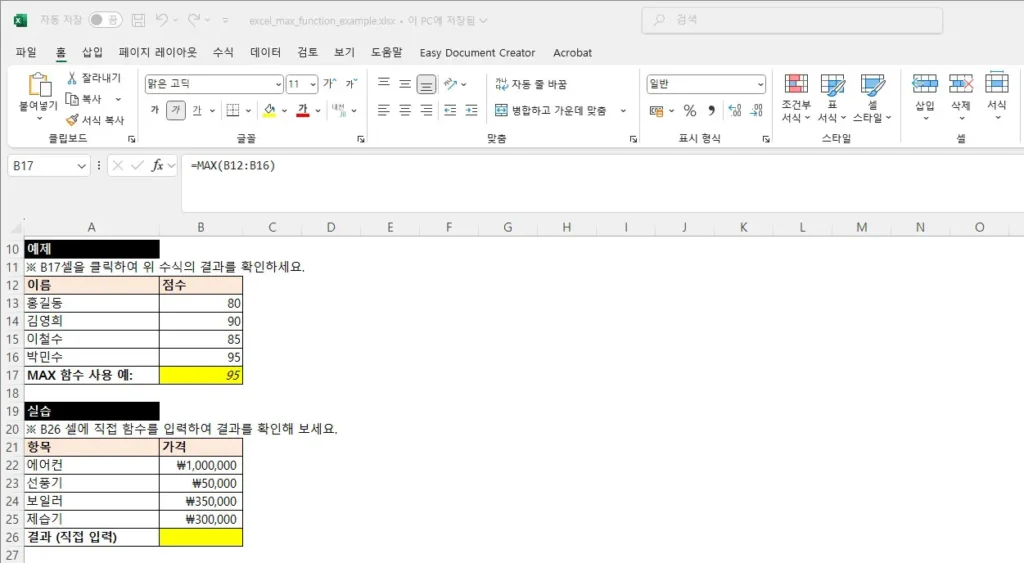Toggle underline (가) formatting
The height and width of the screenshot is (563, 1024).
tap(197, 110)
